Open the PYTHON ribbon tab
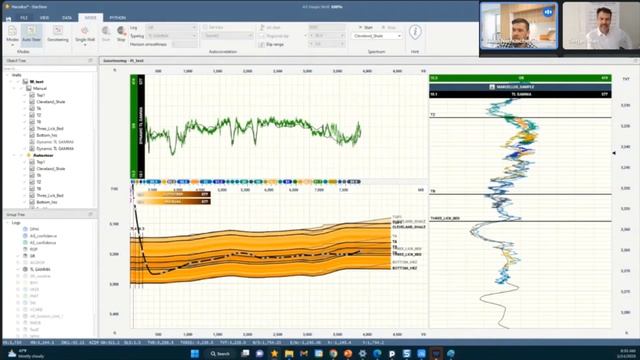Viewport: 640px width, 360px height. [x=118, y=18]
